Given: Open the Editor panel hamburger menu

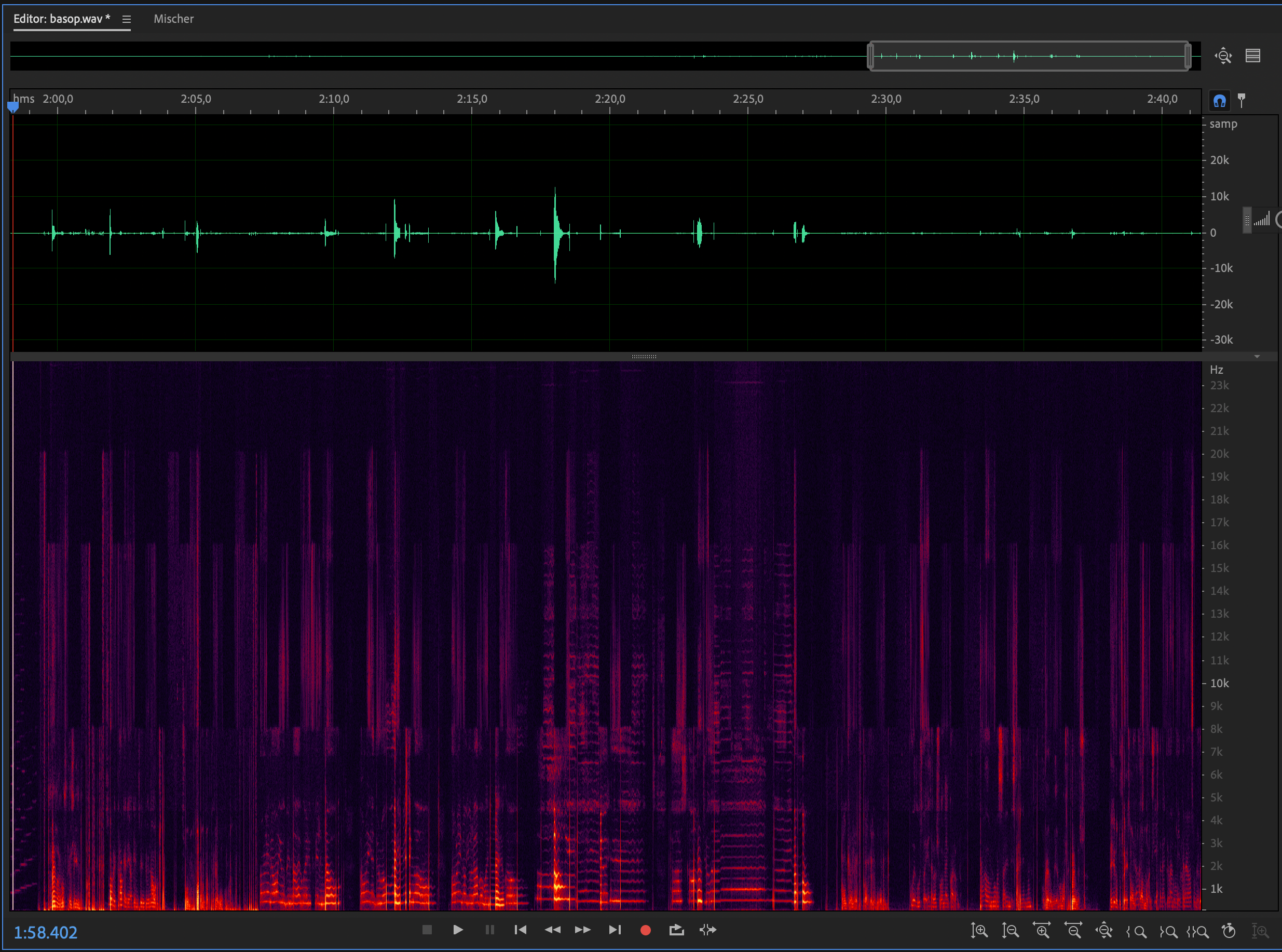Looking at the screenshot, I should point(127,19).
